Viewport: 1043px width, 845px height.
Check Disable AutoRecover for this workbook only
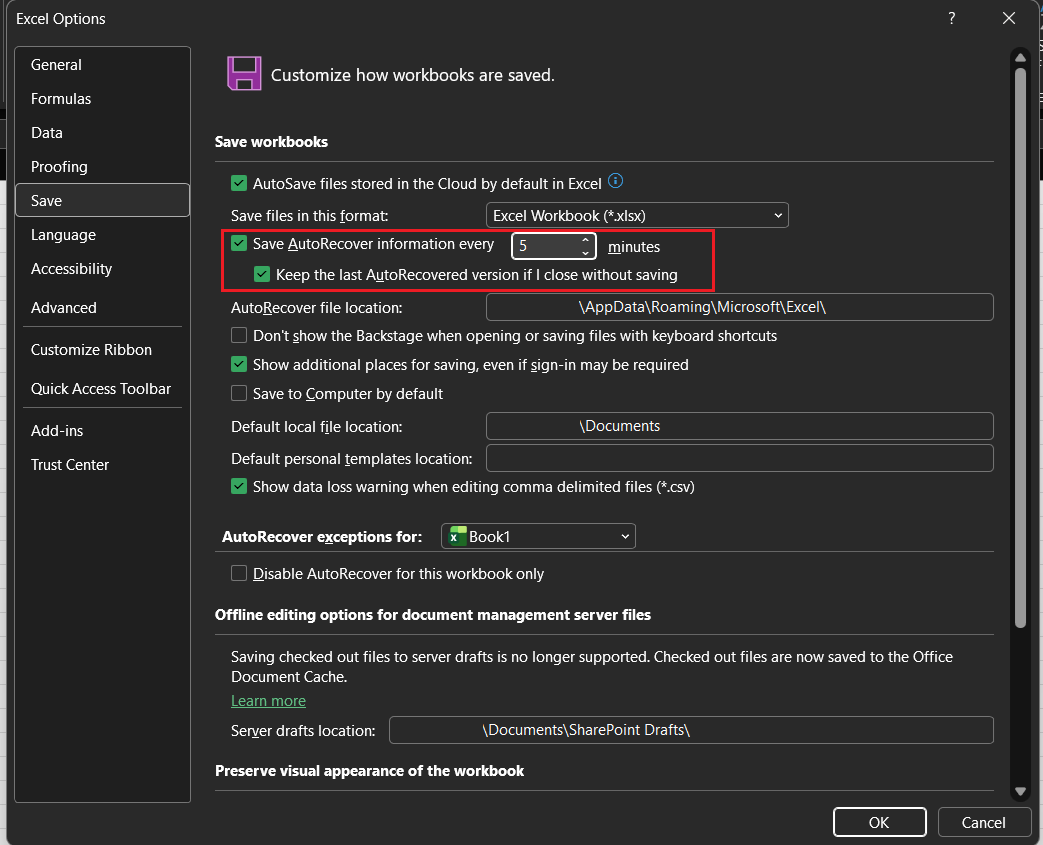point(239,573)
